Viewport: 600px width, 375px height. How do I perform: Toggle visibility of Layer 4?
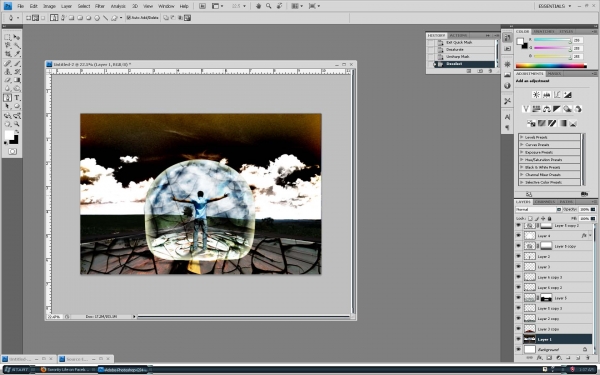tap(518, 236)
